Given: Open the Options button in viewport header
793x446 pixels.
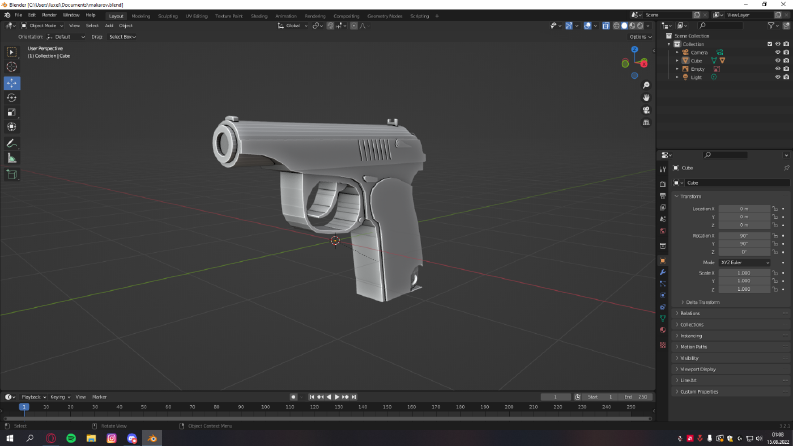Looking at the screenshot, I should pos(640,37).
